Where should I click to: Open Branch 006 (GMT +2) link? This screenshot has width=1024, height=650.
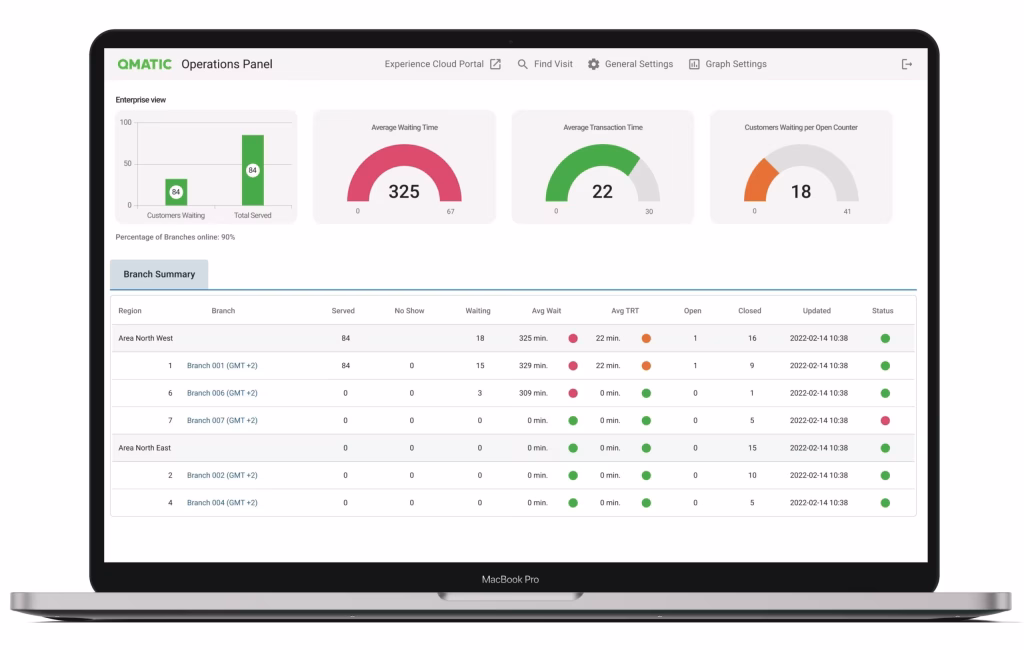point(222,393)
